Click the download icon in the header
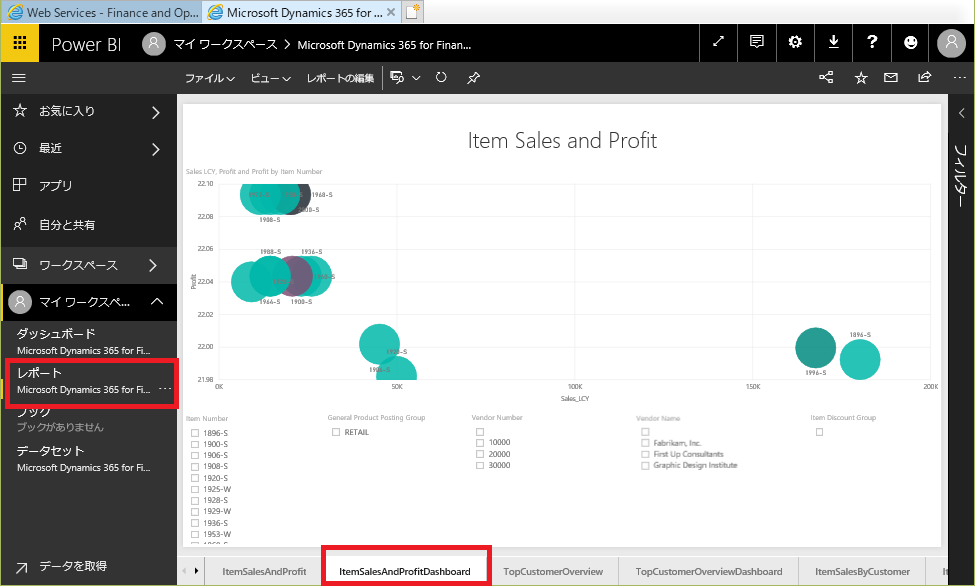Viewport: 975px width, 586px height. tap(834, 42)
